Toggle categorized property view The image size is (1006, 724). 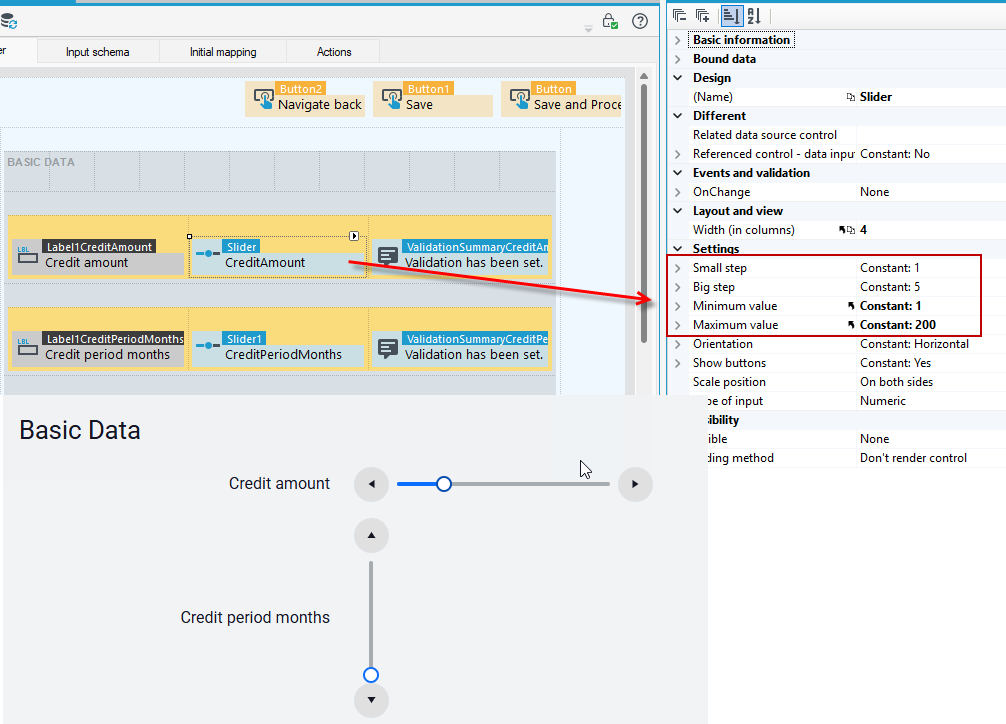tap(731, 15)
